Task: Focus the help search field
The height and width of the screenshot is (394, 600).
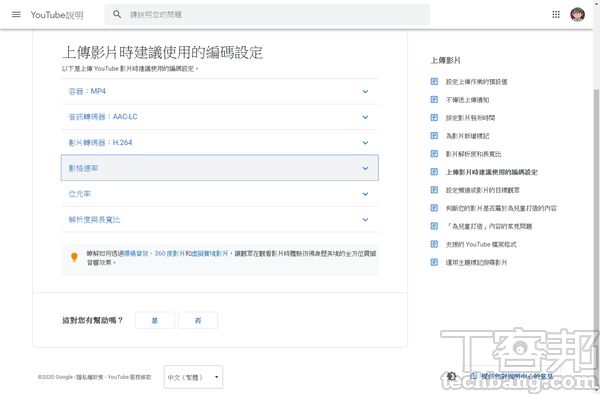Action: (x=267, y=15)
